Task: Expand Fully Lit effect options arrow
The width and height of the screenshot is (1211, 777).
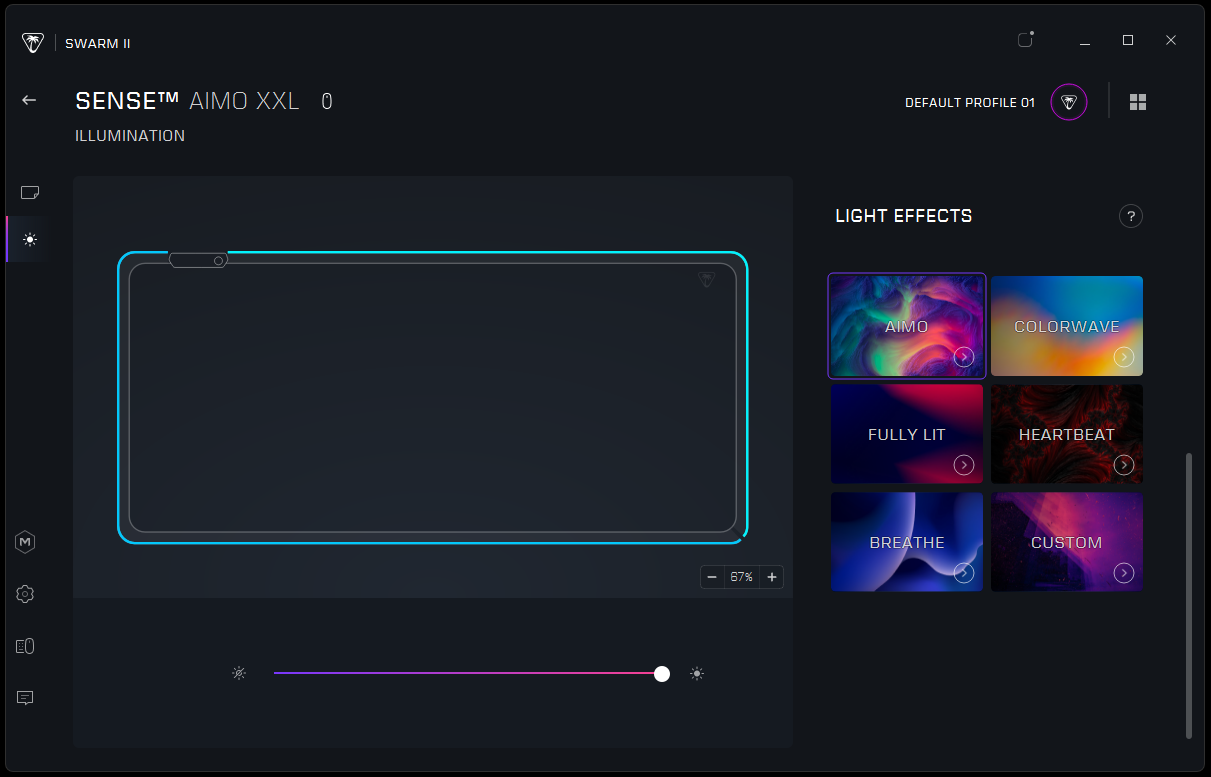Action: pyautogui.click(x=964, y=465)
